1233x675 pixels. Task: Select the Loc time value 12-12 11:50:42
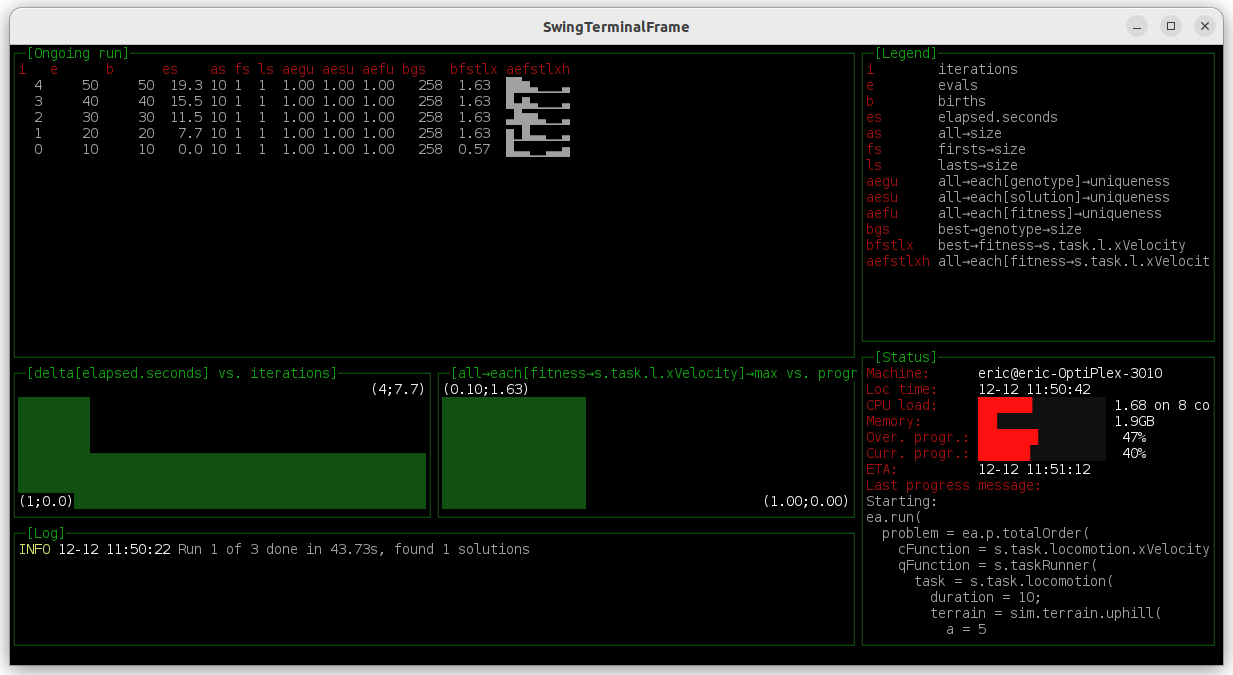click(1034, 389)
